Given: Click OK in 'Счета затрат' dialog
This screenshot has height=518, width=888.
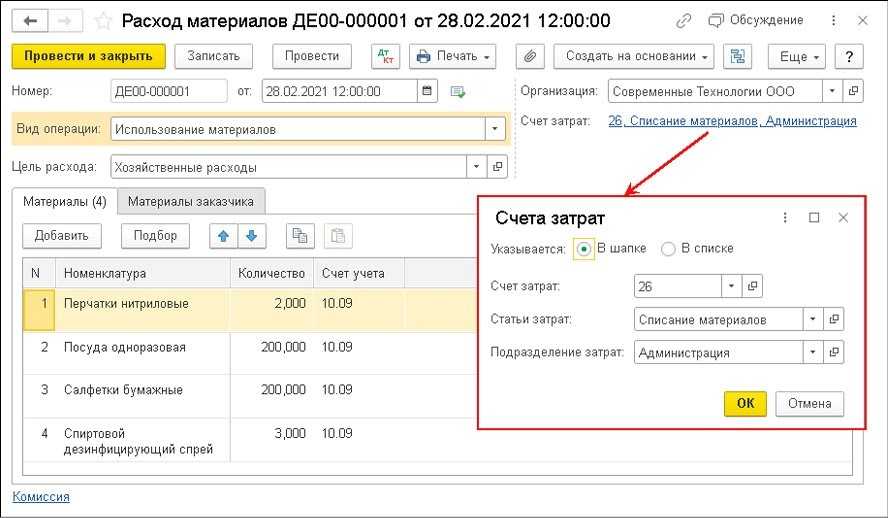Looking at the screenshot, I should (x=745, y=403).
